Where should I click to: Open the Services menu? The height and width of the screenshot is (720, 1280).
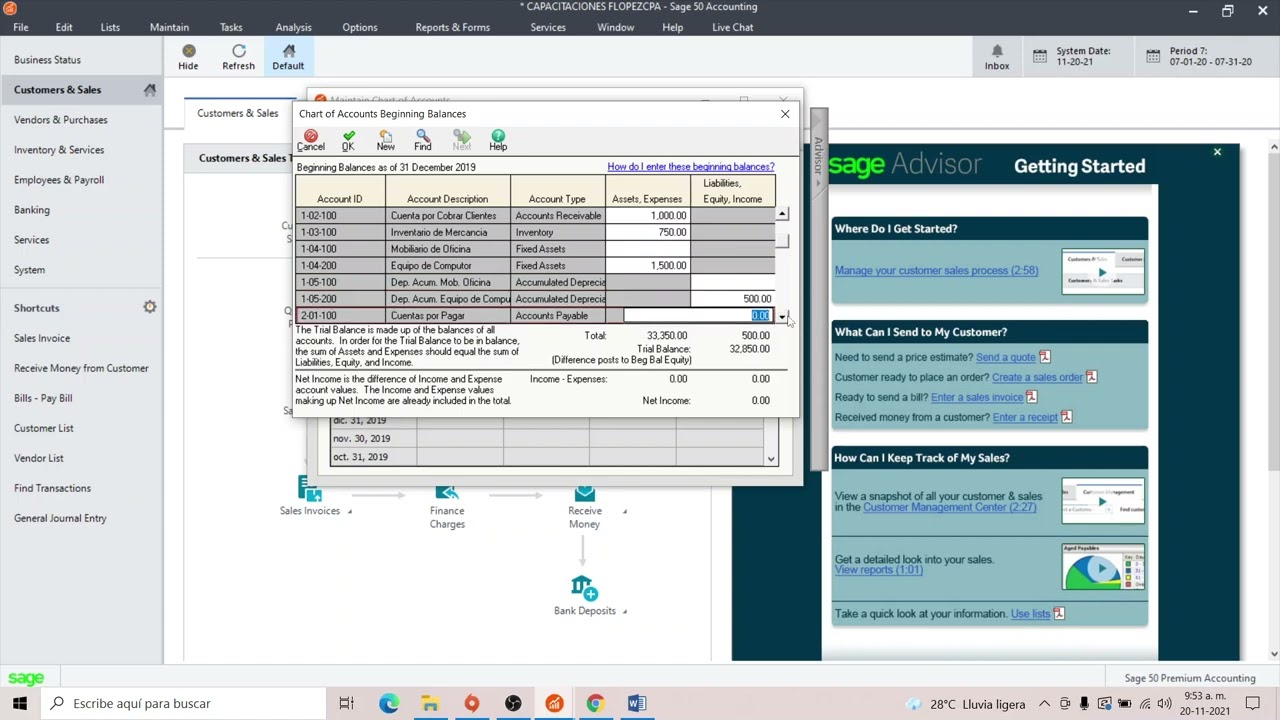point(548,27)
